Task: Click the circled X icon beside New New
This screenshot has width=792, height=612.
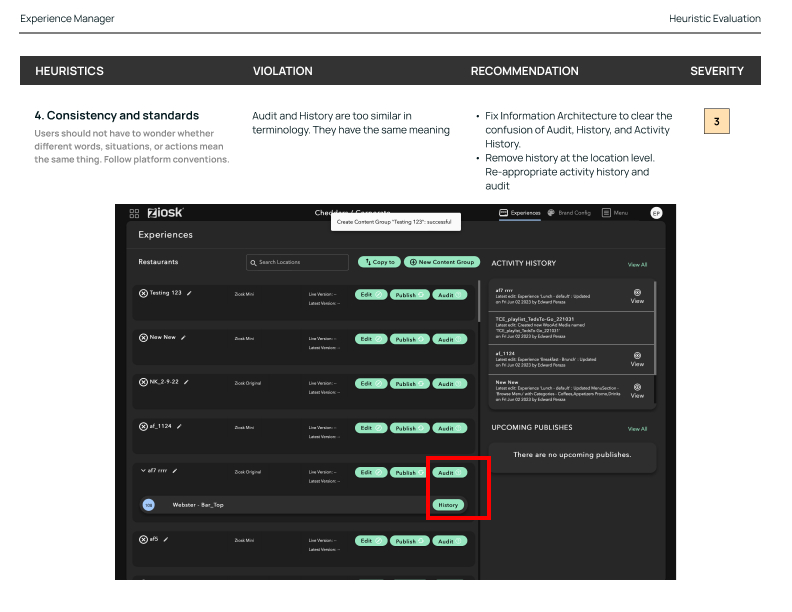Action: [143, 338]
